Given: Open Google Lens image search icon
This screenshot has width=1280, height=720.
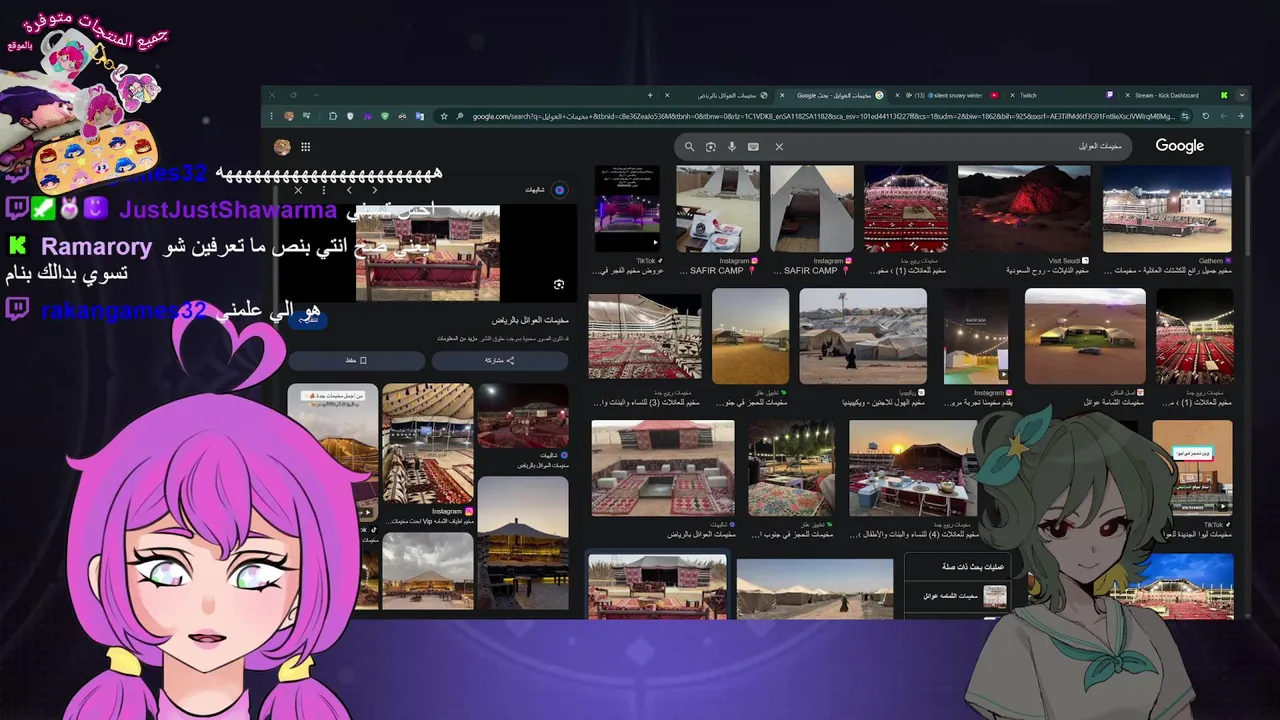Looking at the screenshot, I should [x=711, y=147].
